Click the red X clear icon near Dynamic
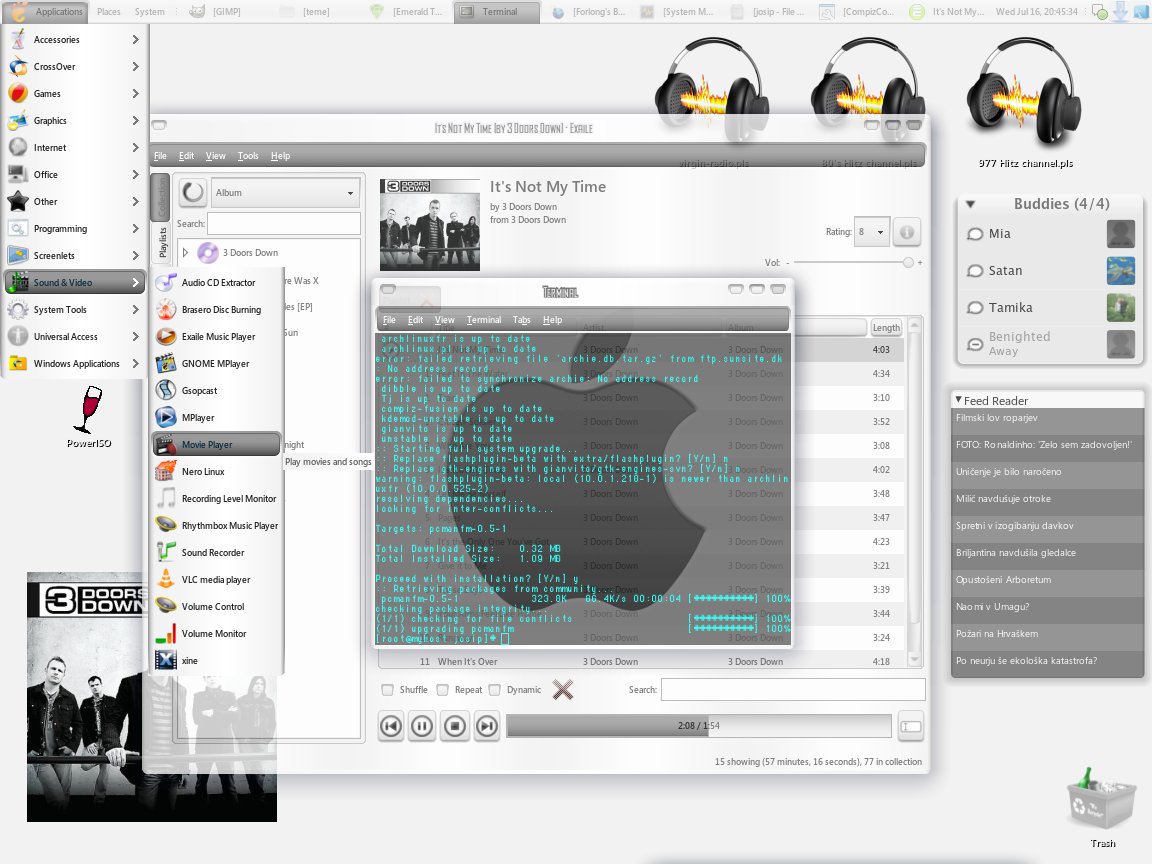The height and width of the screenshot is (864, 1152). pos(563,690)
